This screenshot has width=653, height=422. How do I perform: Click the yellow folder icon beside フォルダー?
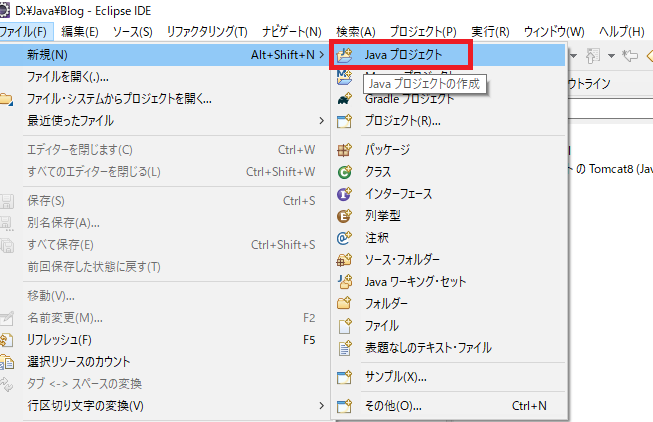344,303
